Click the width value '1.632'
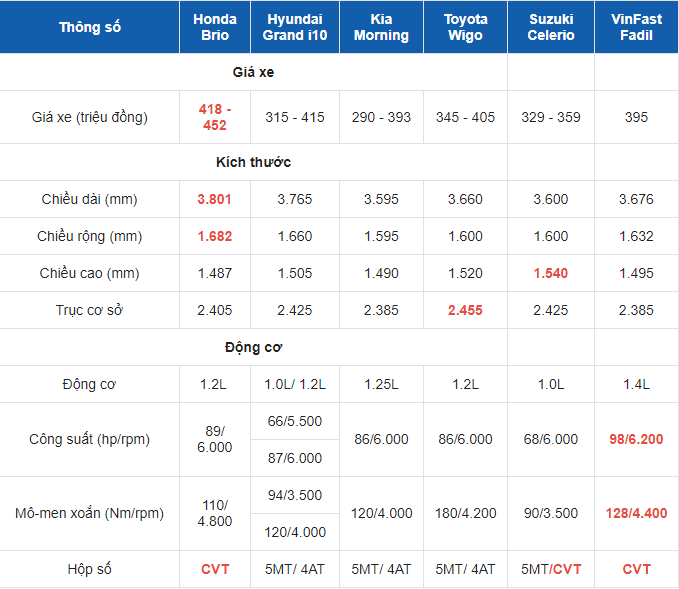Viewport: 679px width, 589px height. tap(636, 236)
